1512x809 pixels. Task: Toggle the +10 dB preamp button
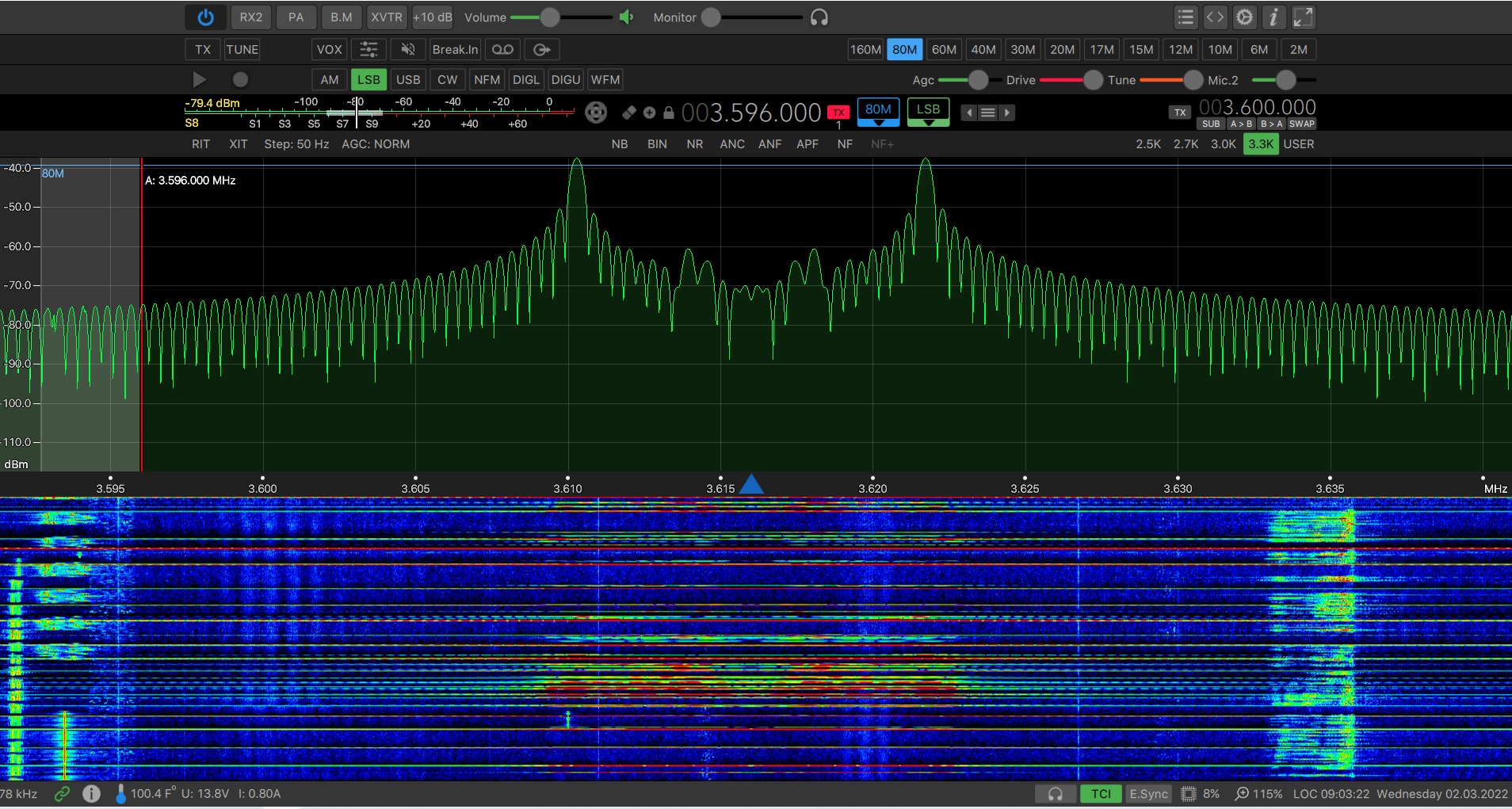click(432, 17)
